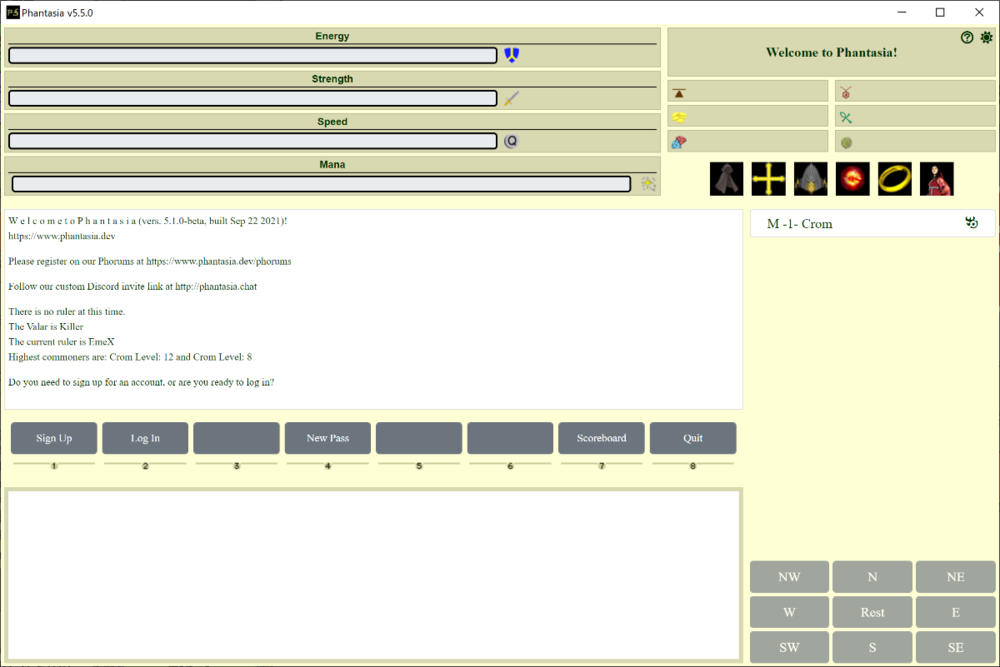Click the sword icon beside Strength bar
The height and width of the screenshot is (667, 1000).
tap(512, 98)
